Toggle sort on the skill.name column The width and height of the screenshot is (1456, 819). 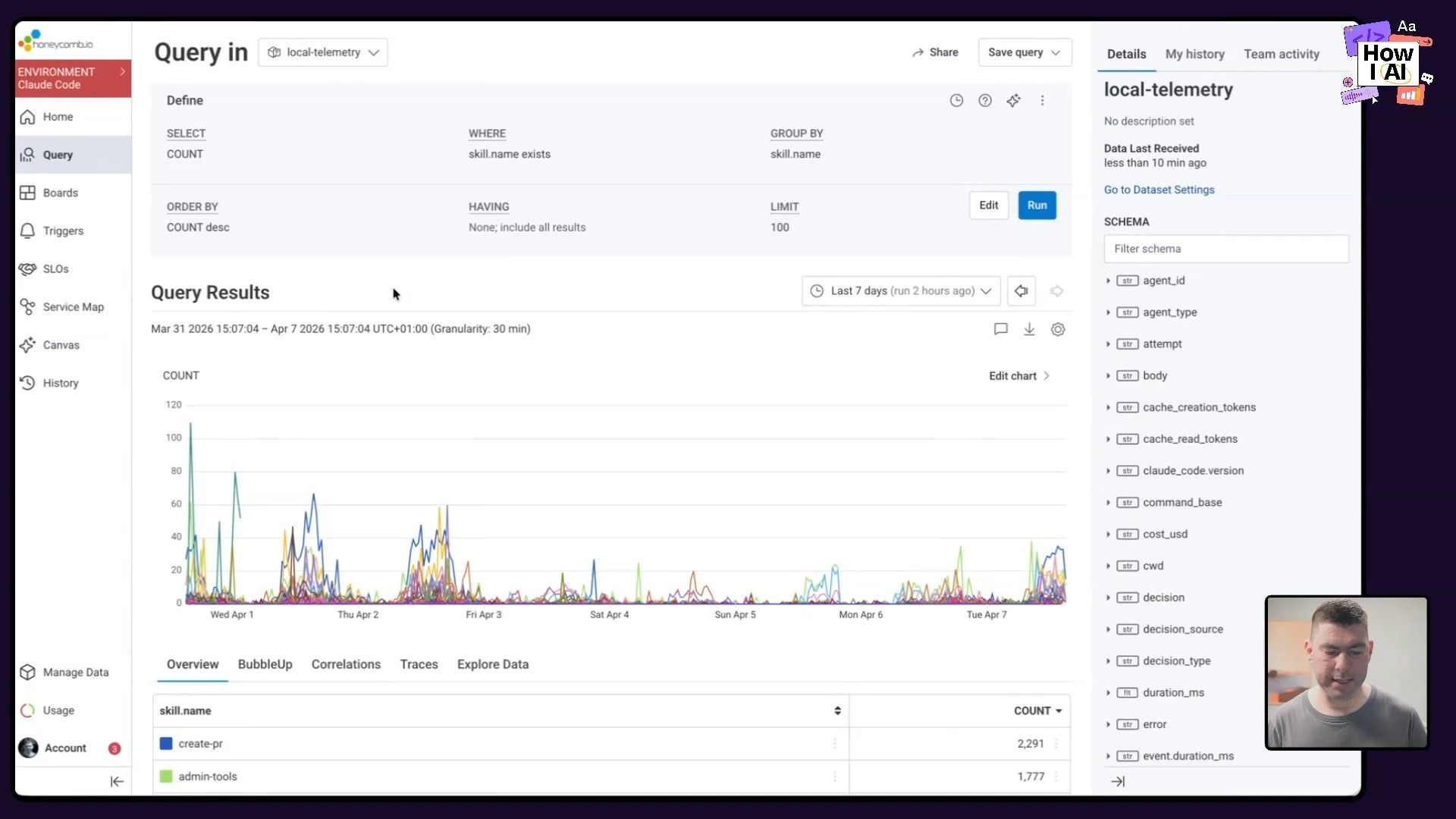click(x=837, y=711)
